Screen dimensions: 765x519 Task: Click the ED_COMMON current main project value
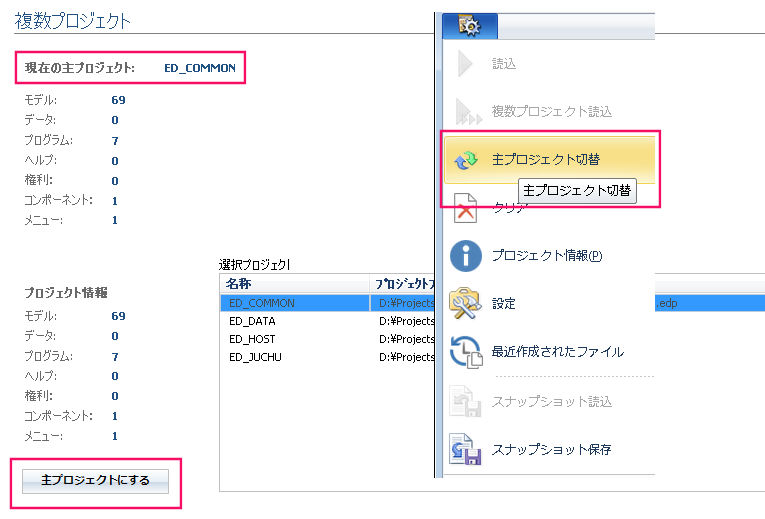point(200,68)
